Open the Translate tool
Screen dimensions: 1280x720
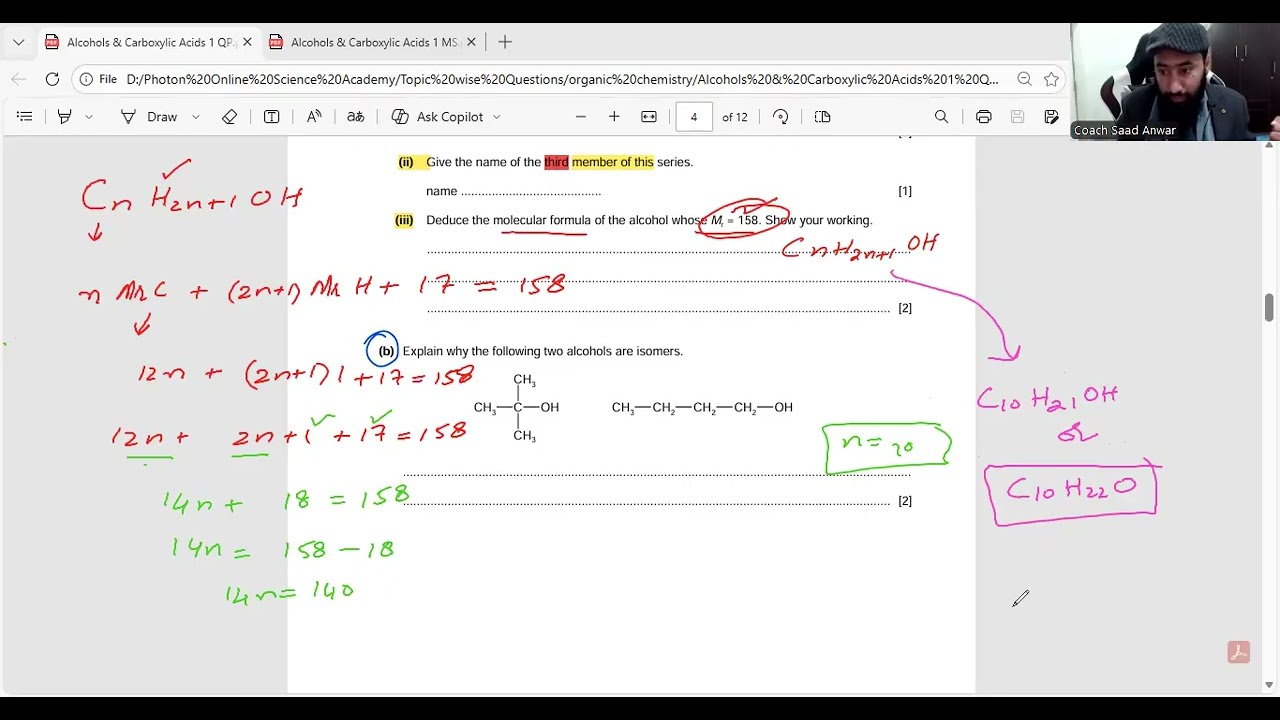355,117
